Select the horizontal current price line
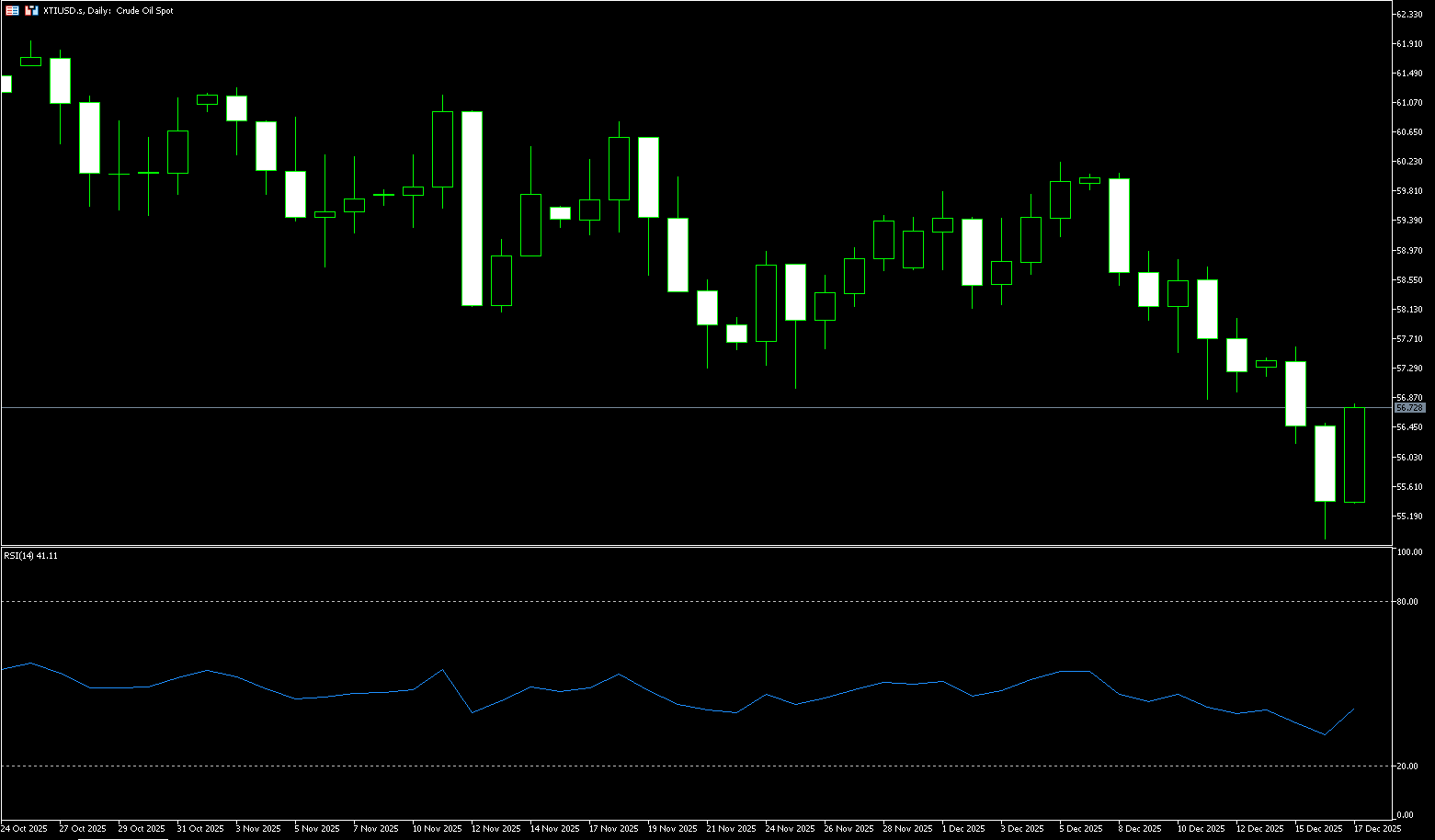Image resolution: width=1435 pixels, height=840 pixels. click(x=643, y=407)
